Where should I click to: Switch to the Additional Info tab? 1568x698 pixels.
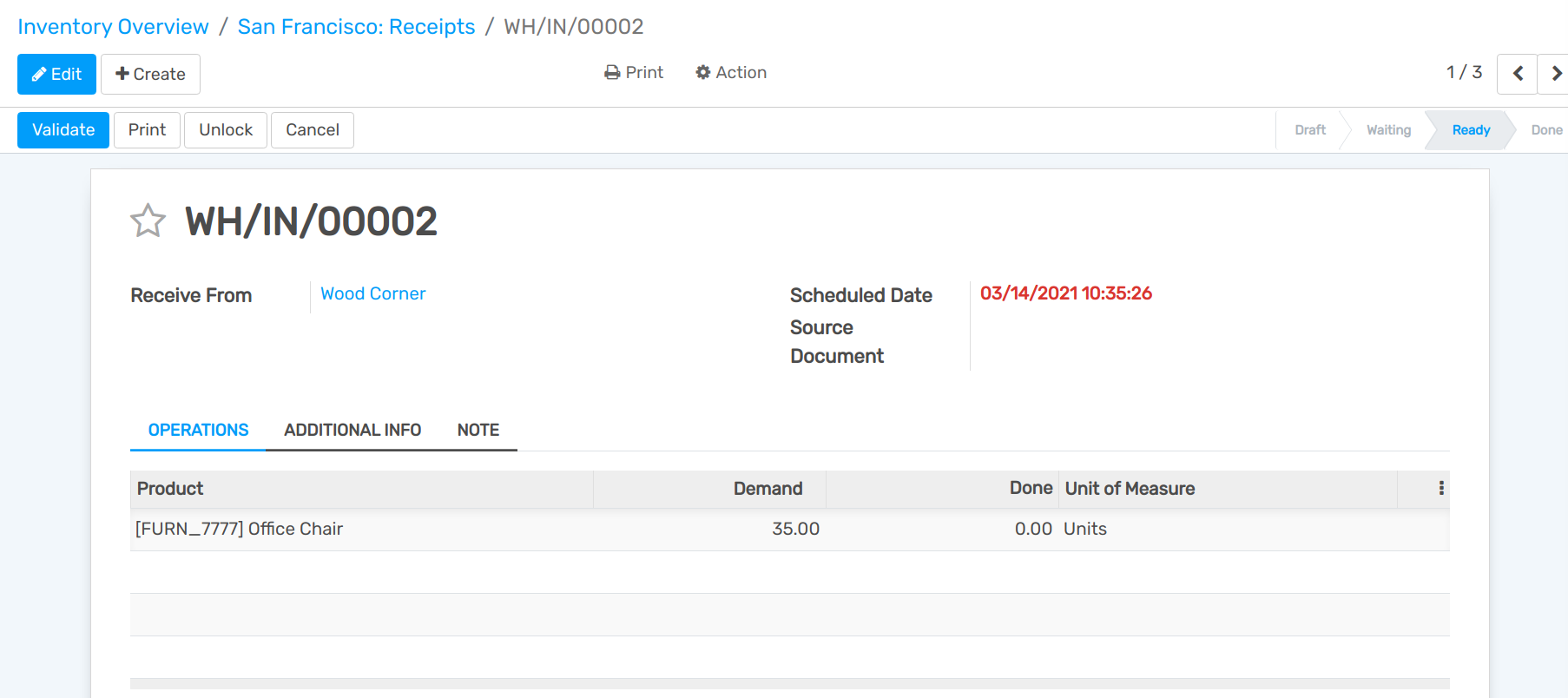tap(352, 430)
